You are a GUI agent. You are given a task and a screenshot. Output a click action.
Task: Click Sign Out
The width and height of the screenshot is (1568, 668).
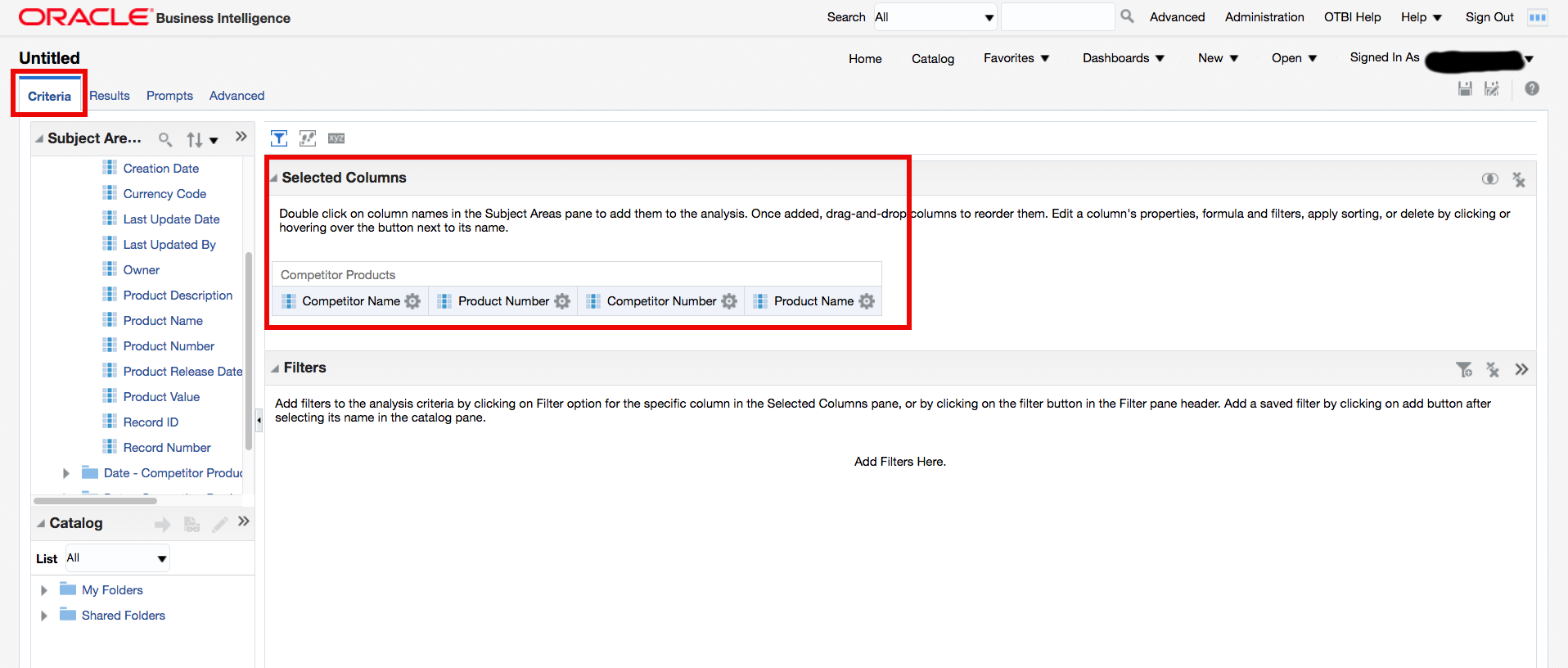(1489, 17)
